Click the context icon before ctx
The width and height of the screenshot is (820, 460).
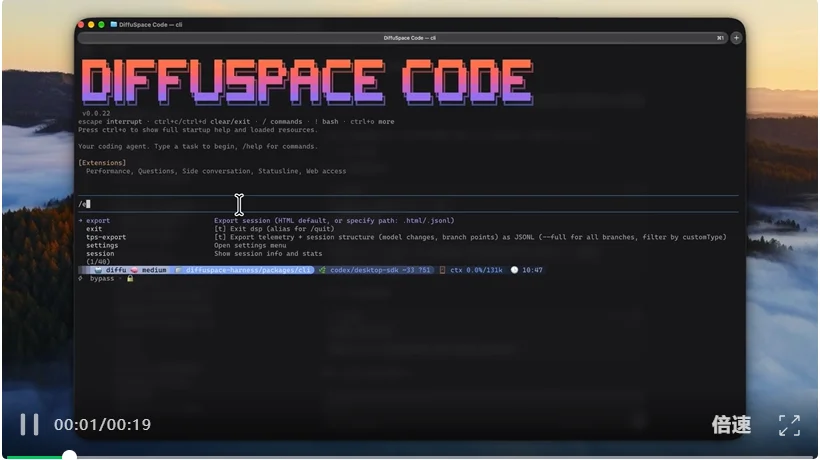(442, 270)
